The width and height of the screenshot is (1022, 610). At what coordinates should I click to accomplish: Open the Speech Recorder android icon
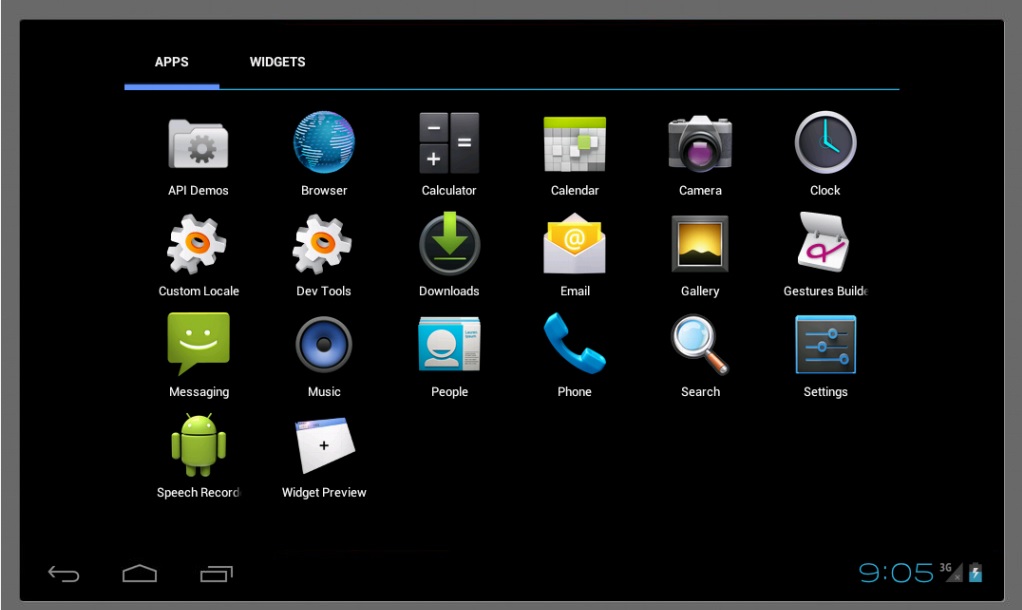(x=198, y=445)
